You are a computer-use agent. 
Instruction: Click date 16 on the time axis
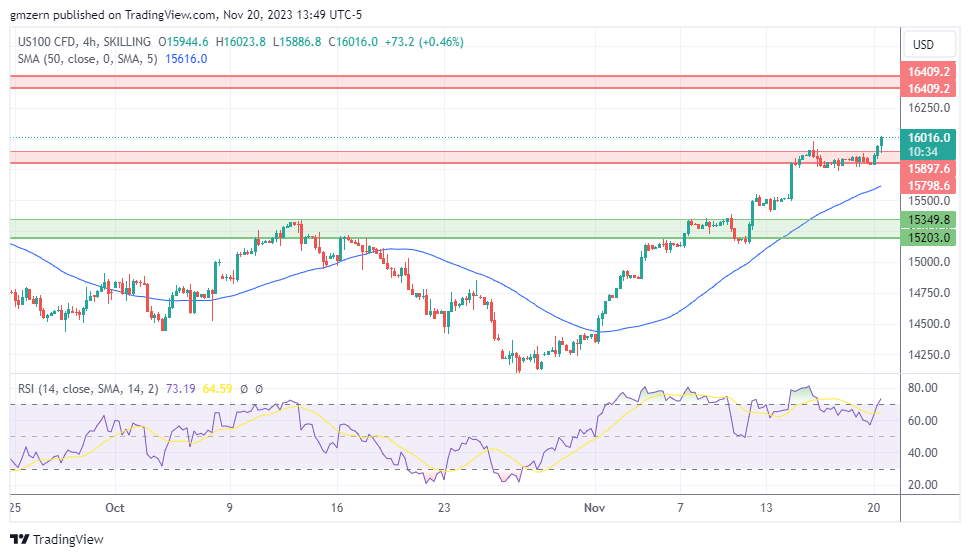337,507
